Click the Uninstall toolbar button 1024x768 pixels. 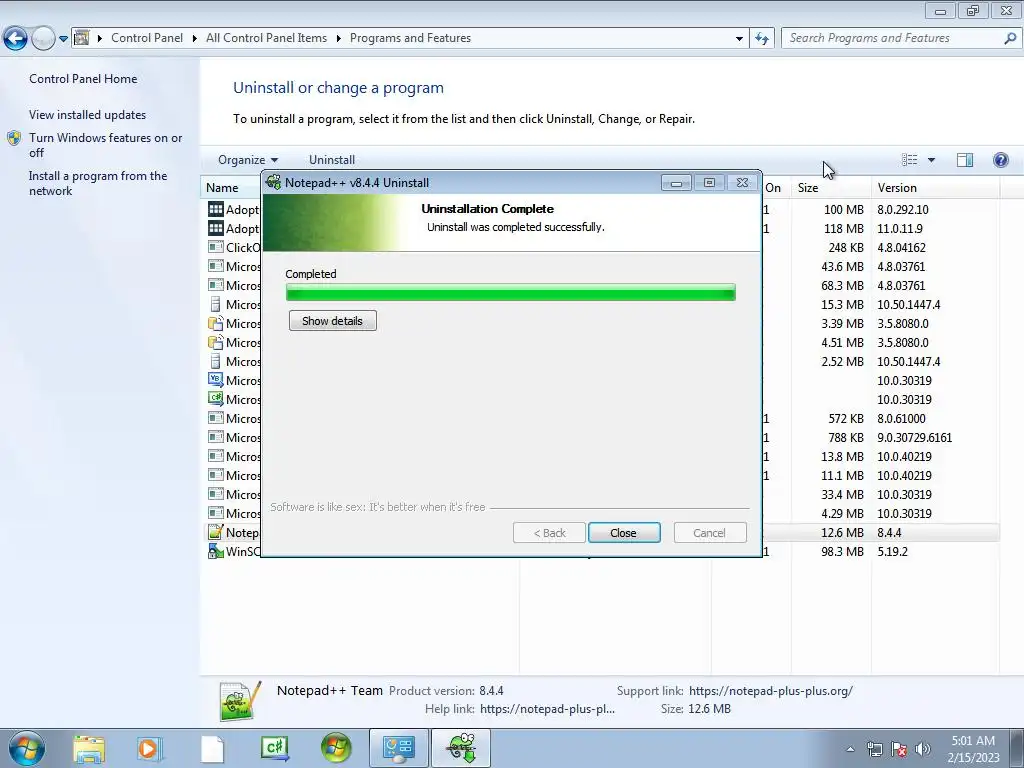click(x=332, y=160)
